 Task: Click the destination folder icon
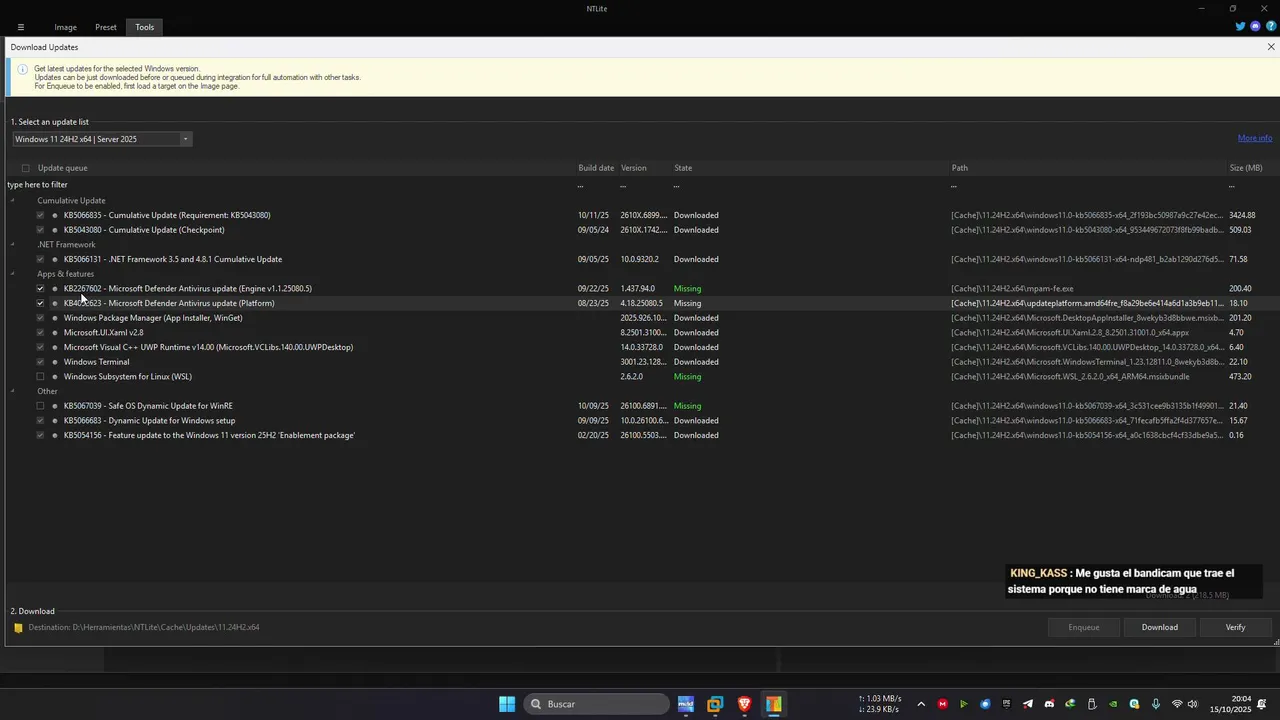pos(18,628)
